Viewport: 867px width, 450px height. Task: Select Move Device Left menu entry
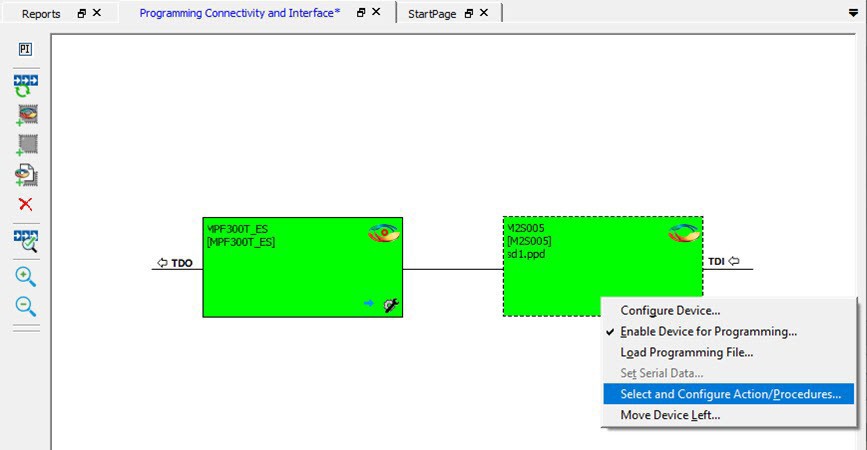[670, 415]
